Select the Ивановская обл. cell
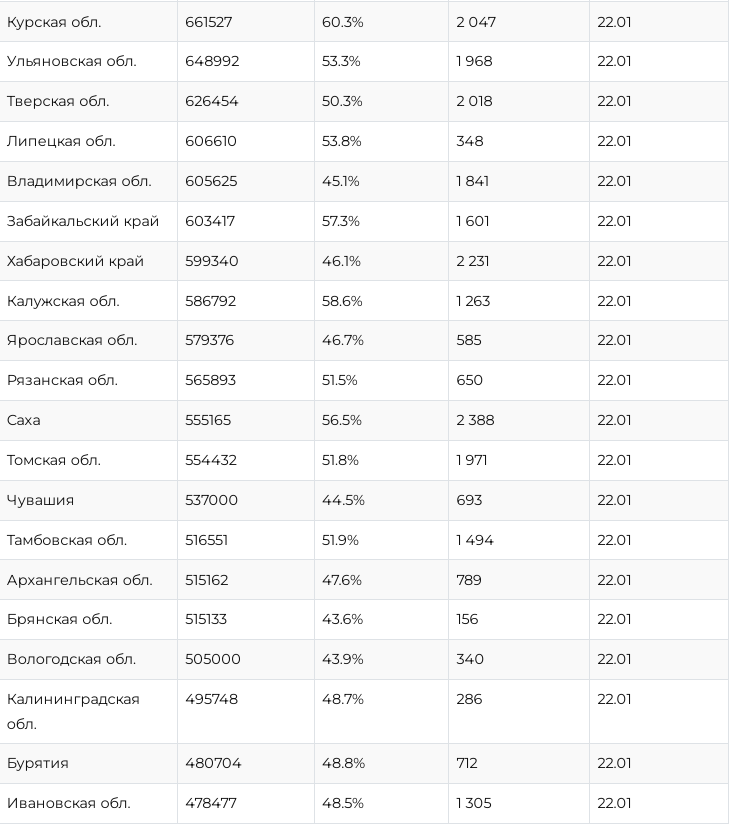 point(69,804)
